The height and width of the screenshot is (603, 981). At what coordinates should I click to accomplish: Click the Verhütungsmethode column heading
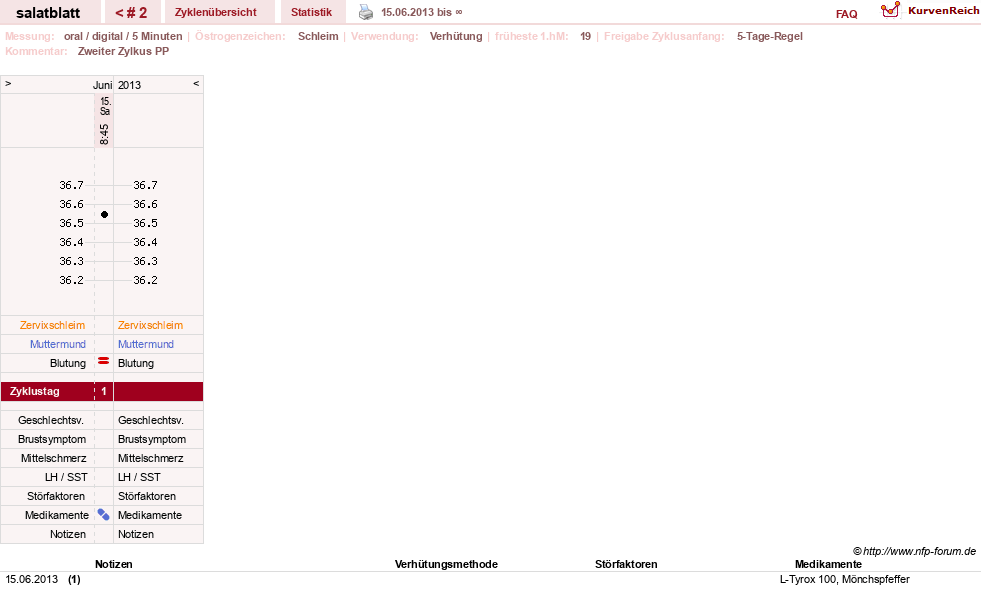pos(446,564)
